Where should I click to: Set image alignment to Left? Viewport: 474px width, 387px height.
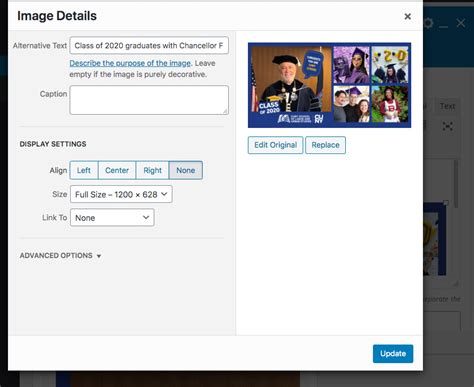click(x=84, y=170)
